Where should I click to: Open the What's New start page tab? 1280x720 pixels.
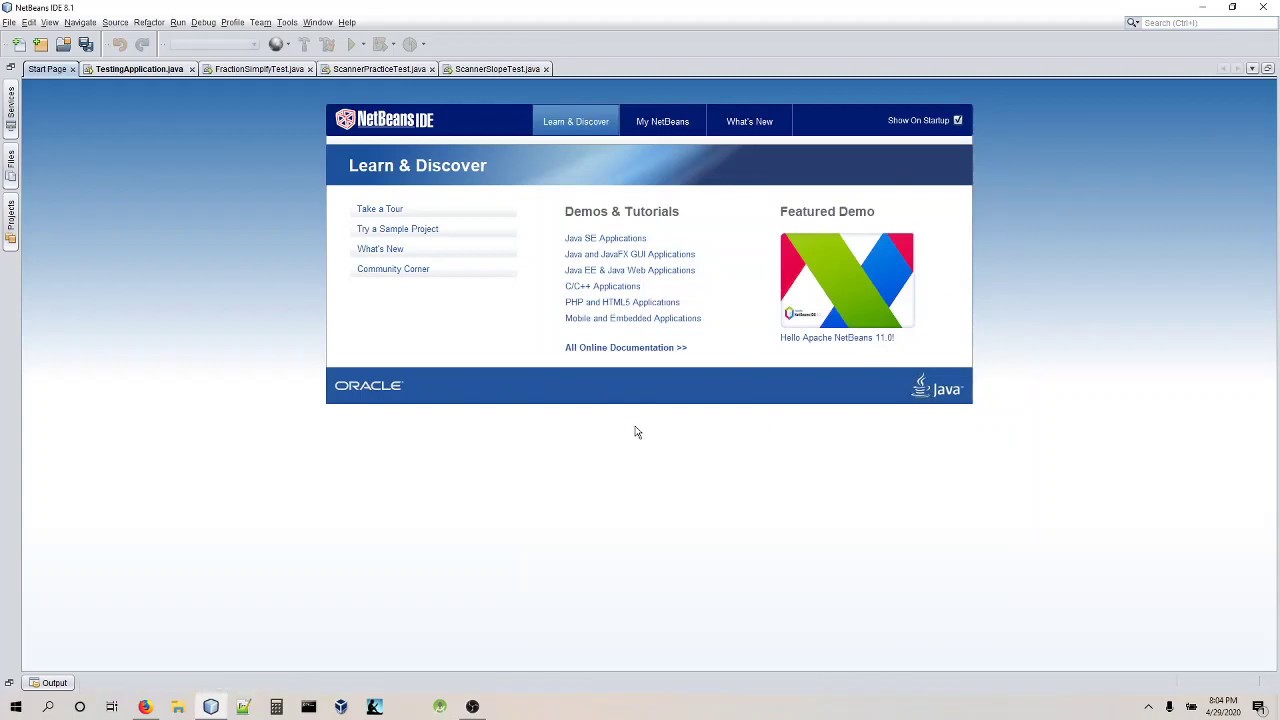[x=749, y=121]
